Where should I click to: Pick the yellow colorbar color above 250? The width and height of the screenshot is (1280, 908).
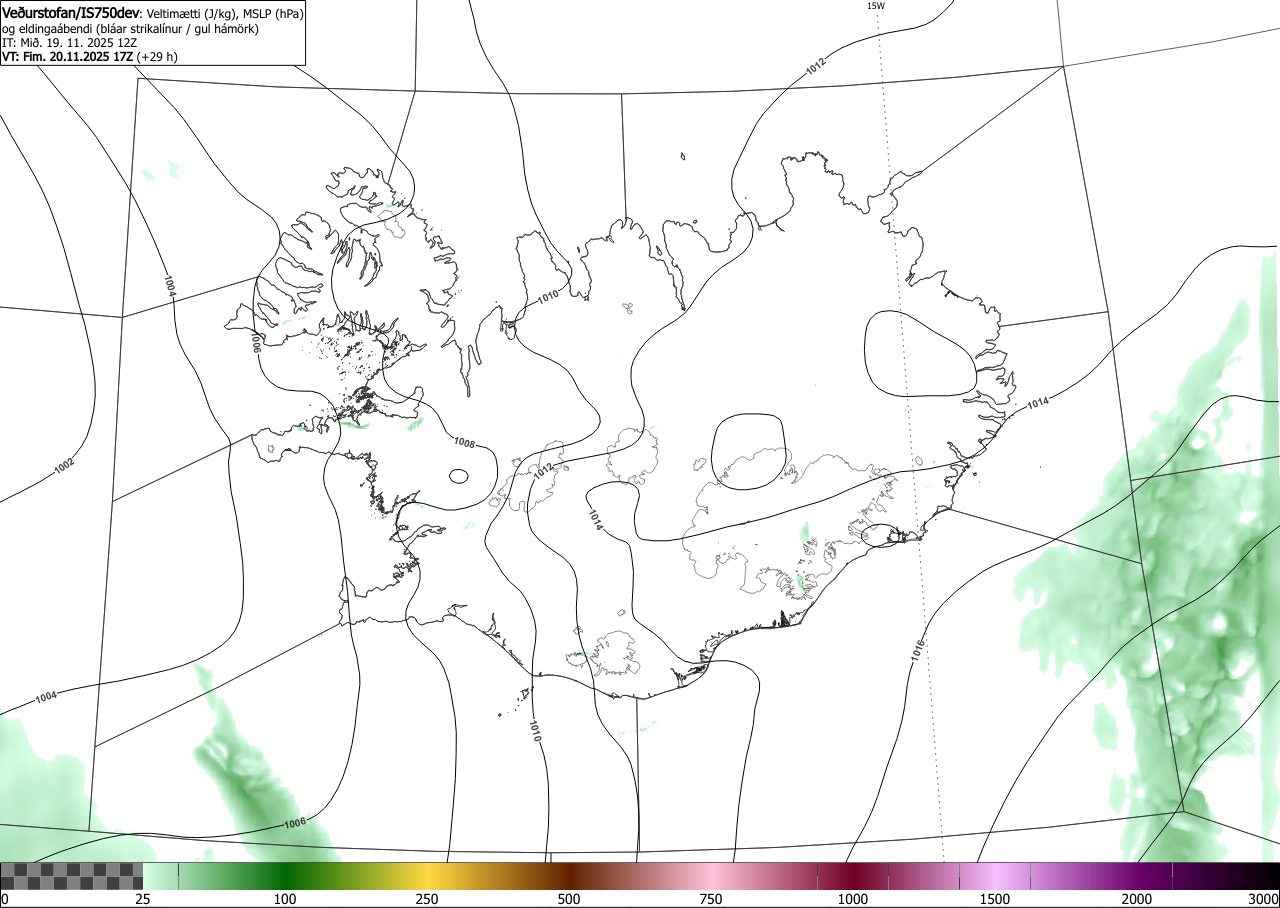(x=427, y=876)
